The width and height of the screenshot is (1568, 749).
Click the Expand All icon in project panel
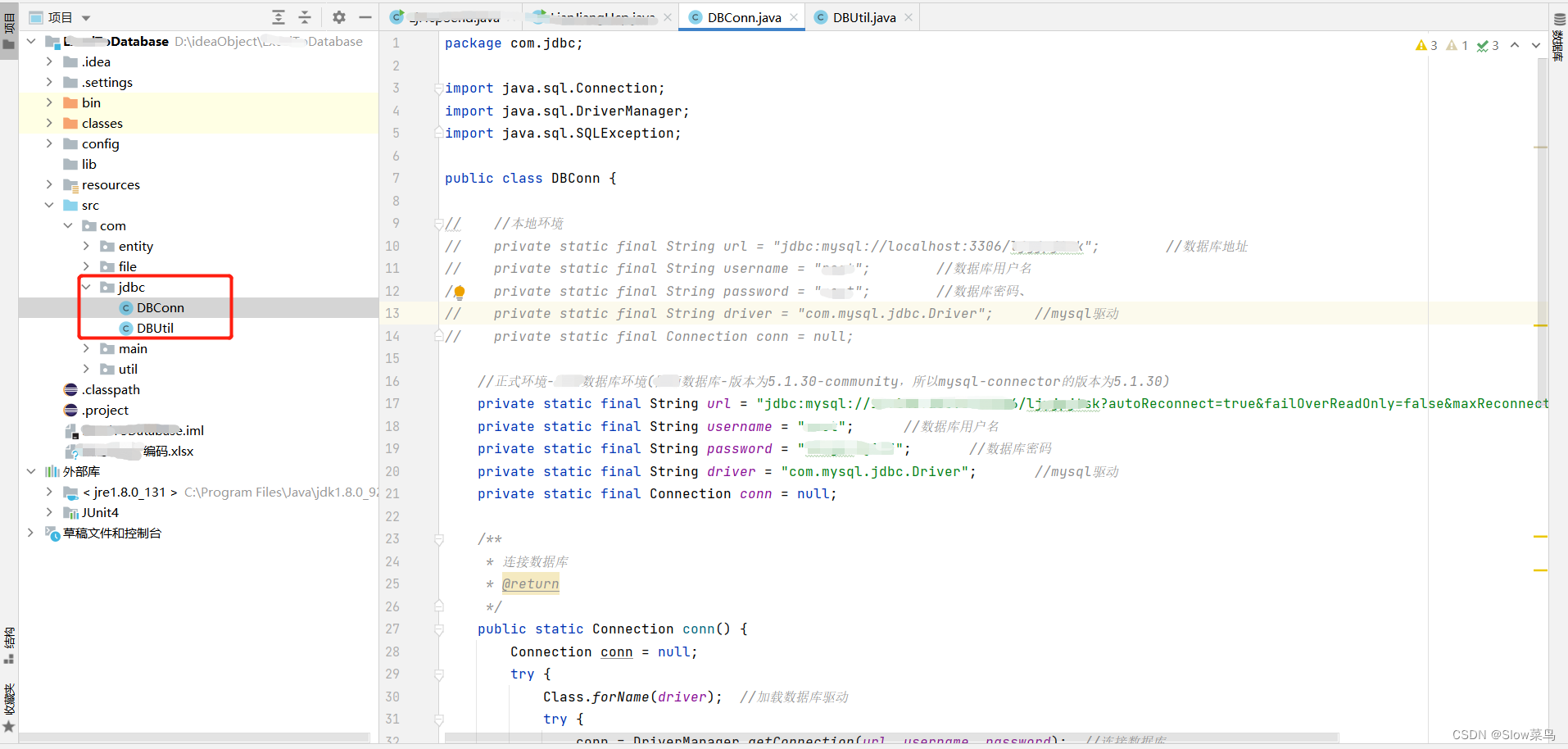(x=279, y=17)
